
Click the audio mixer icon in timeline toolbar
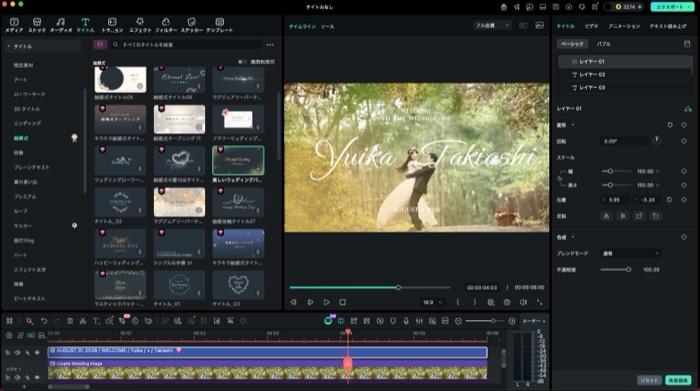(419, 321)
